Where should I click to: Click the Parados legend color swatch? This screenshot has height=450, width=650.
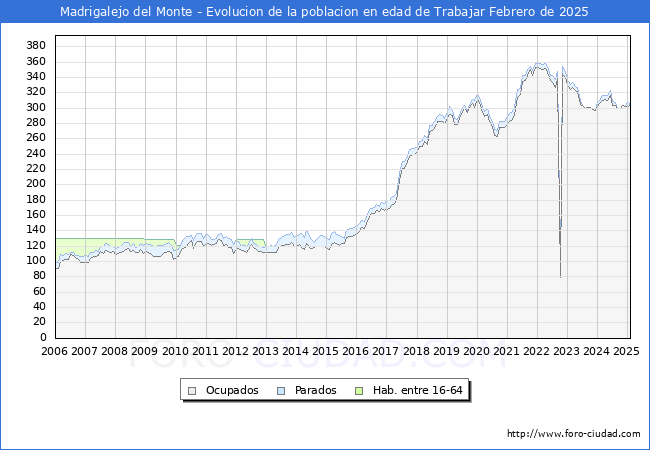click(281, 391)
